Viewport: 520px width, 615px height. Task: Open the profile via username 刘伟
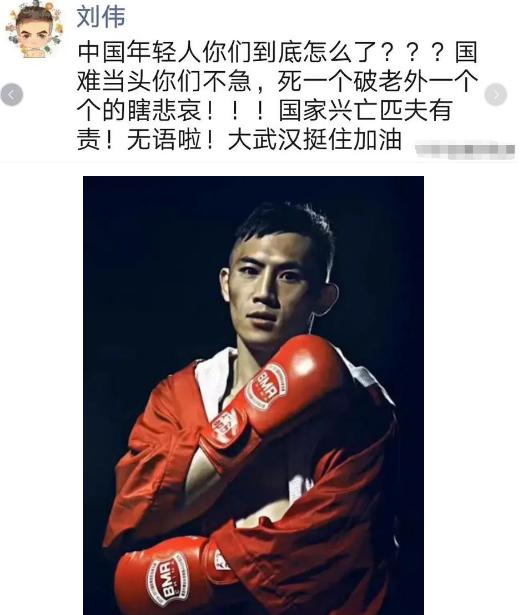(101, 17)
